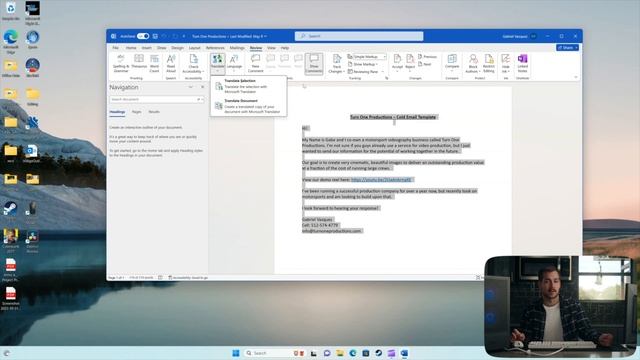This screenshot has width=640, height=360.
Task: Add a New Comment
Action: 256,64
